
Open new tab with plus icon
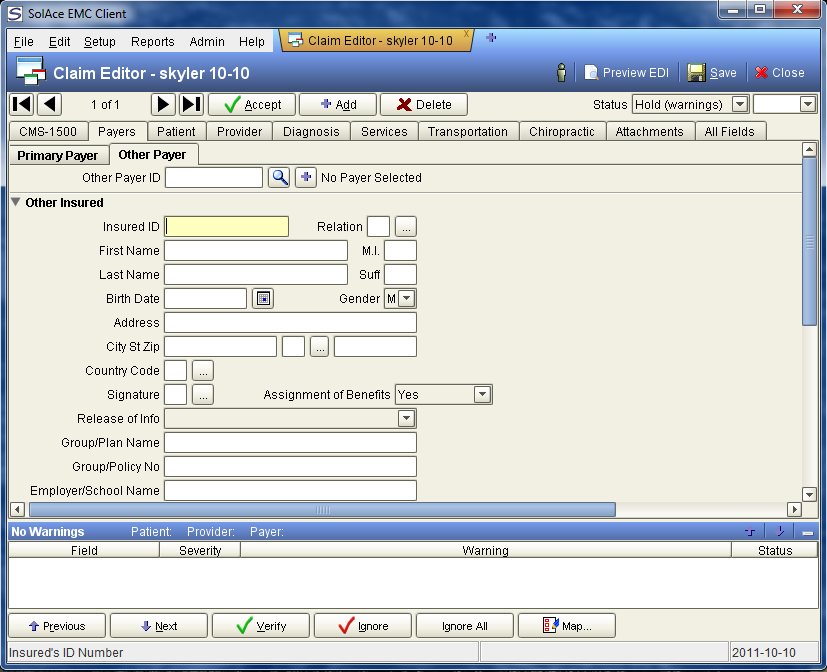point(491,38)
